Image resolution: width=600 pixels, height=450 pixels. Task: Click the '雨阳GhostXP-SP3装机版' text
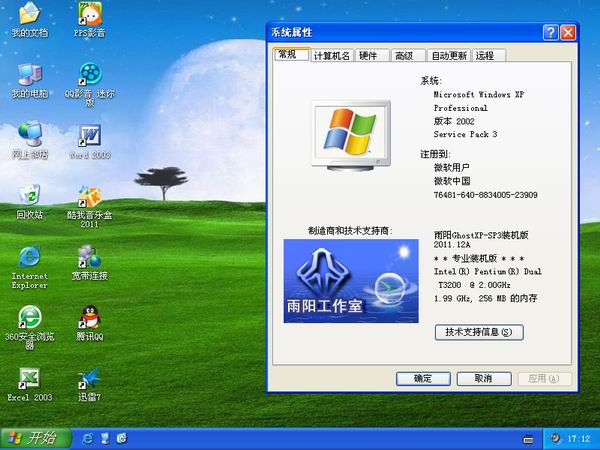tap(481, 235)
